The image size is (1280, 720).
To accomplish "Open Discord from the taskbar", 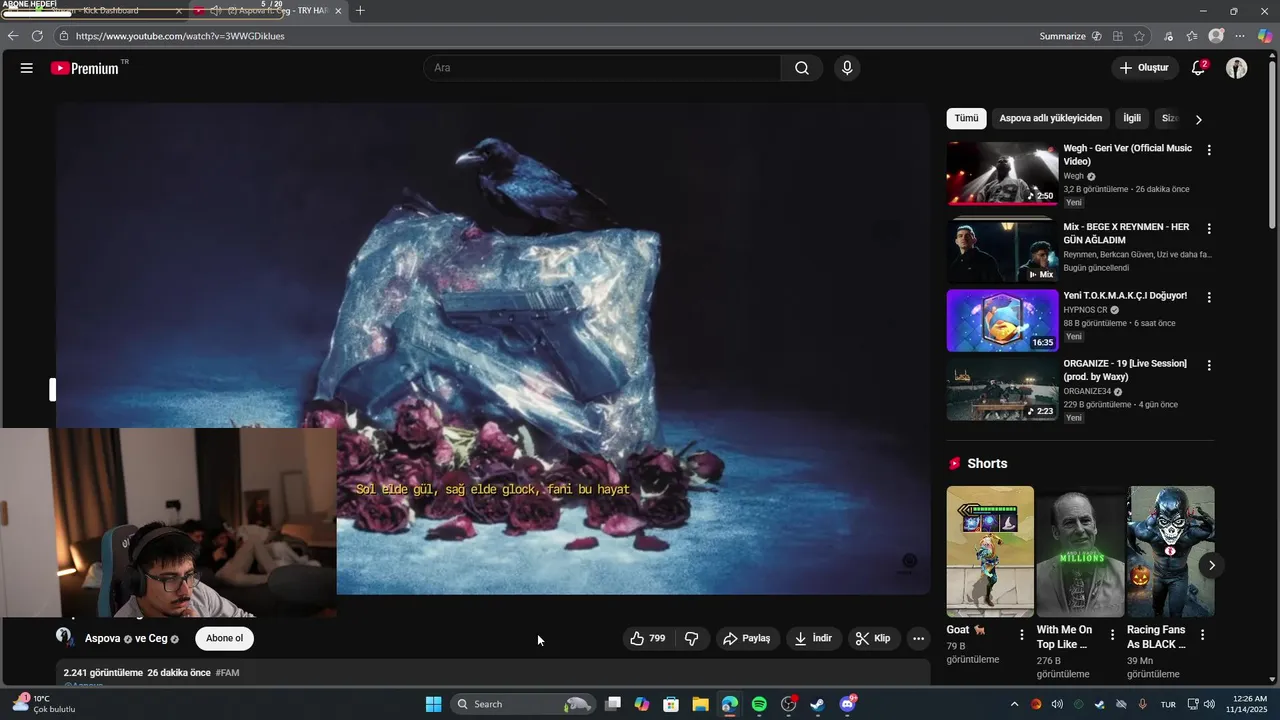I will pos(848,704).
